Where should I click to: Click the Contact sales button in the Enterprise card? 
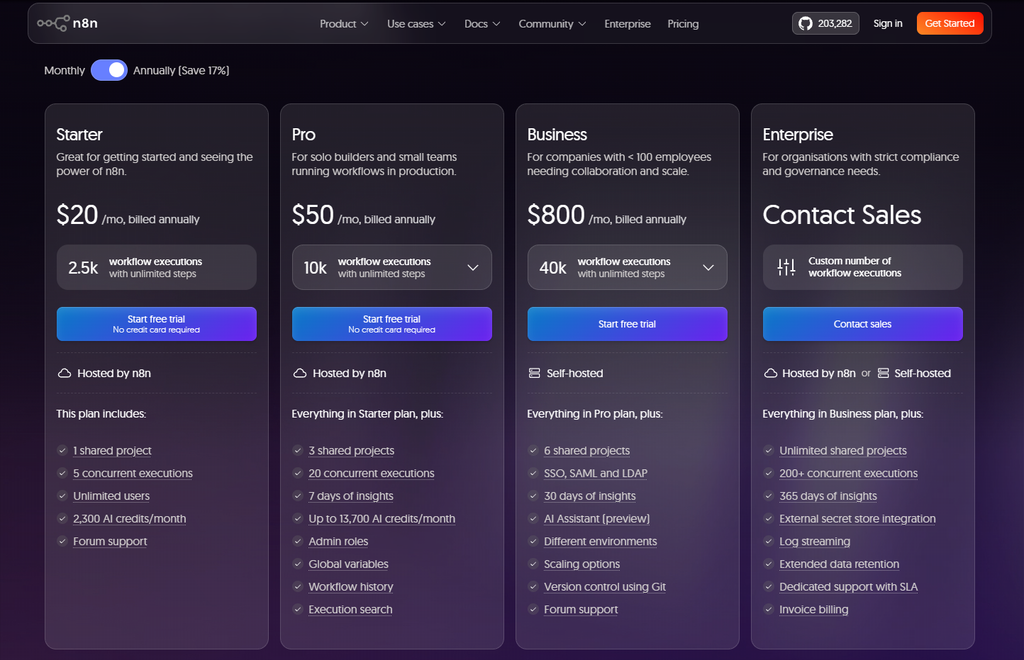click(863, 324)
